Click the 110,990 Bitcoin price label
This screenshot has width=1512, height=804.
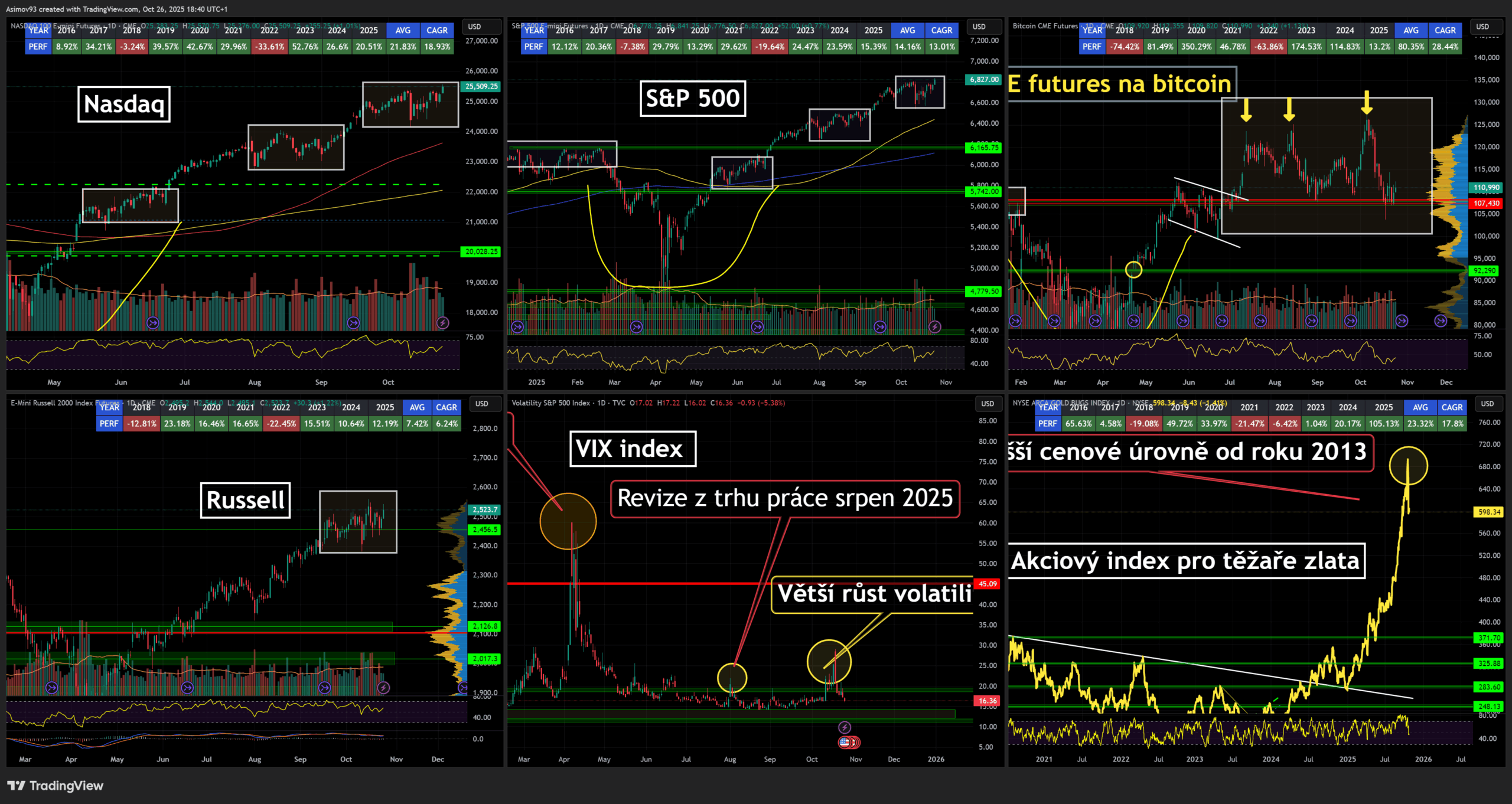tap(1487, 188)
